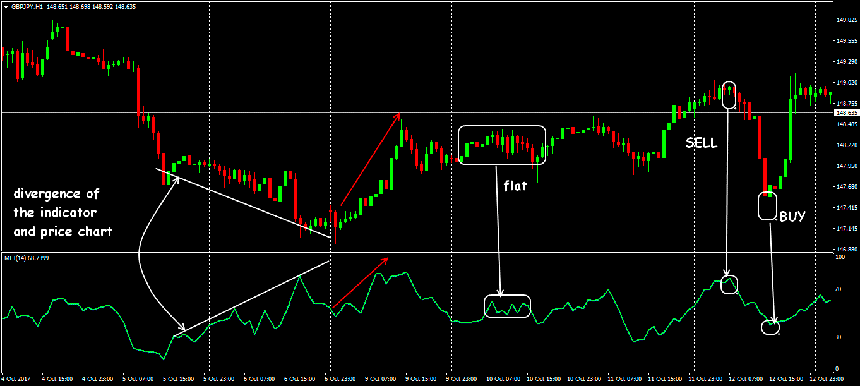Click the '10 Oct 15:00' time axis label
Viewport: 860px width, 386px height.
click(544, 379)
